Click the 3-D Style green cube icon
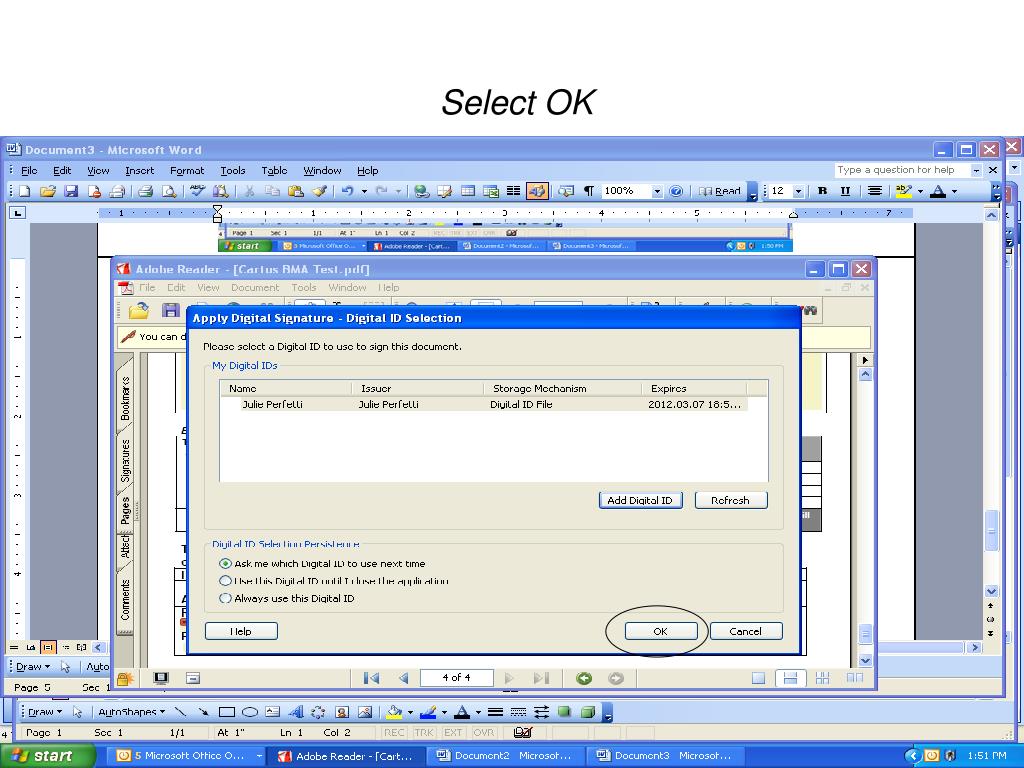Image resolution: width=1024 pixels, height=768 pixels. [588, 712]
